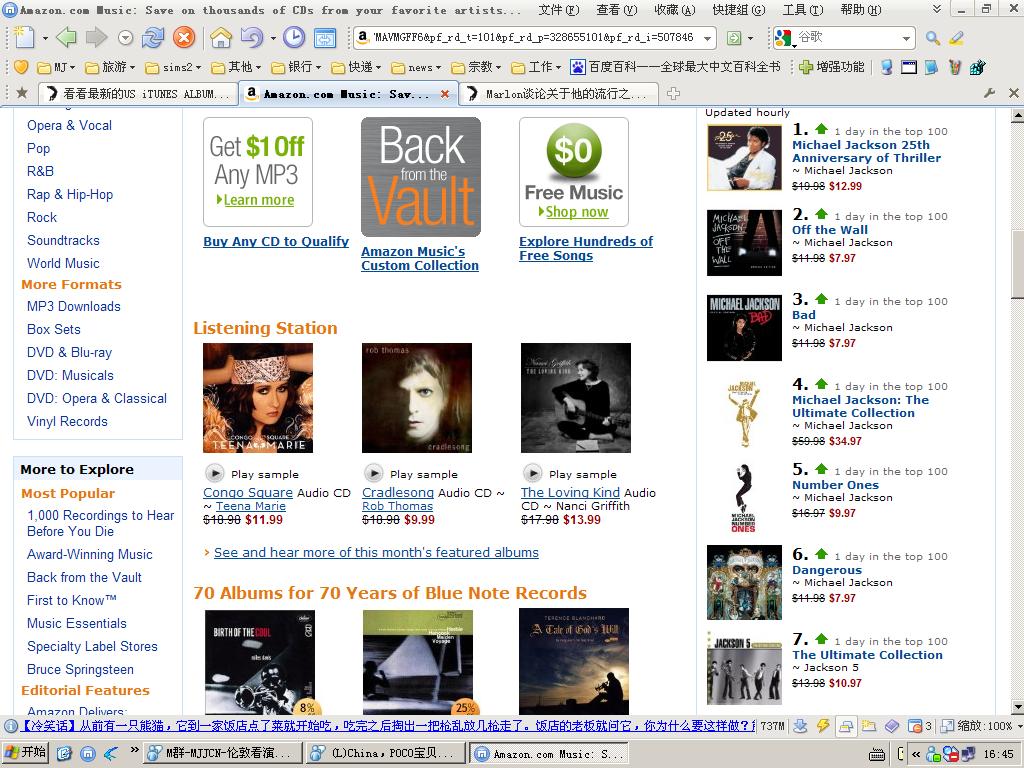Open the 百度百科 bookmark
Viewport: 1024px width, 768px height.
pos(675,67)
